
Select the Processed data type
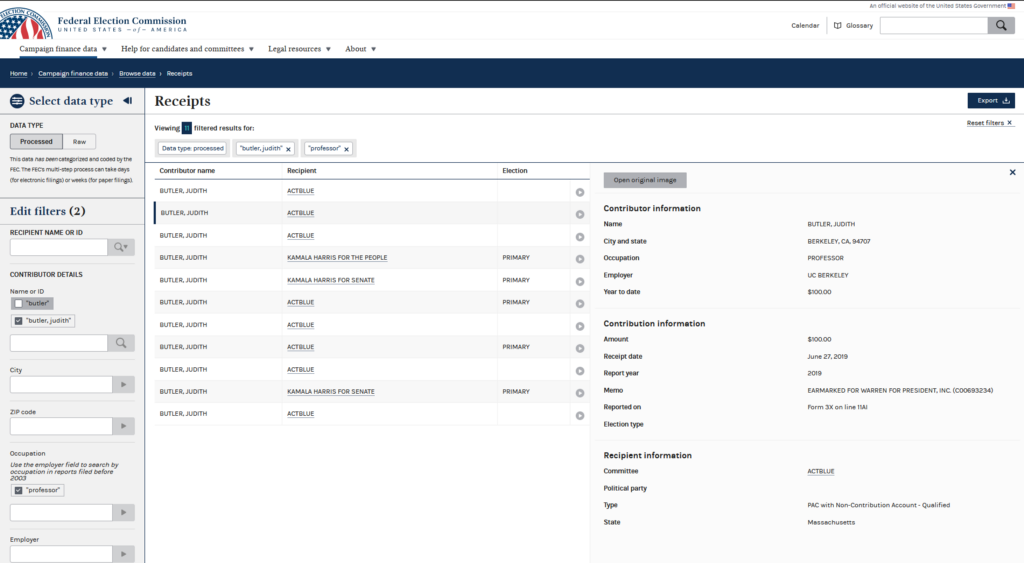pos(36,142)
